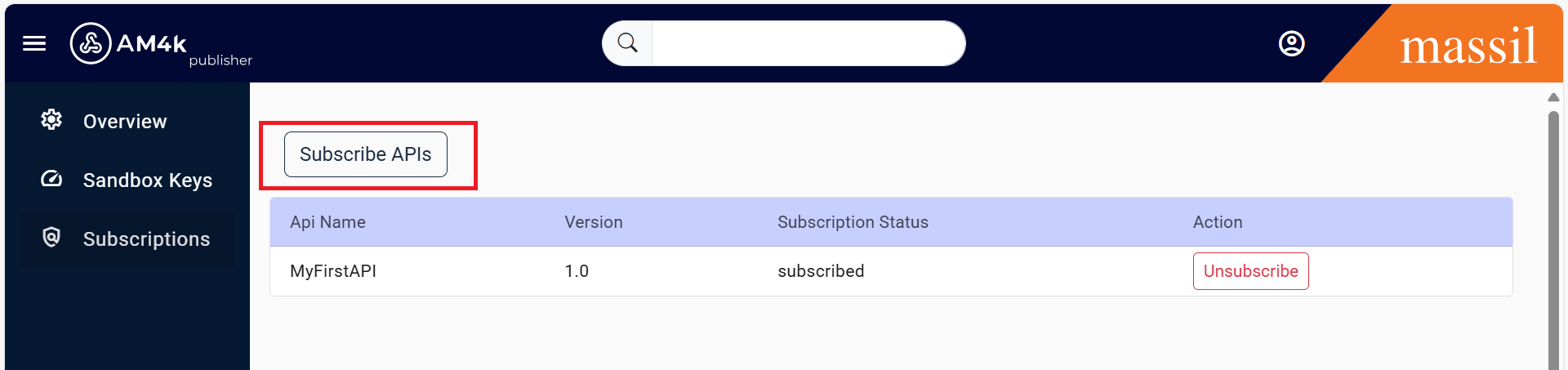
Task: Click the Version column header
Action: pos(593,222)
